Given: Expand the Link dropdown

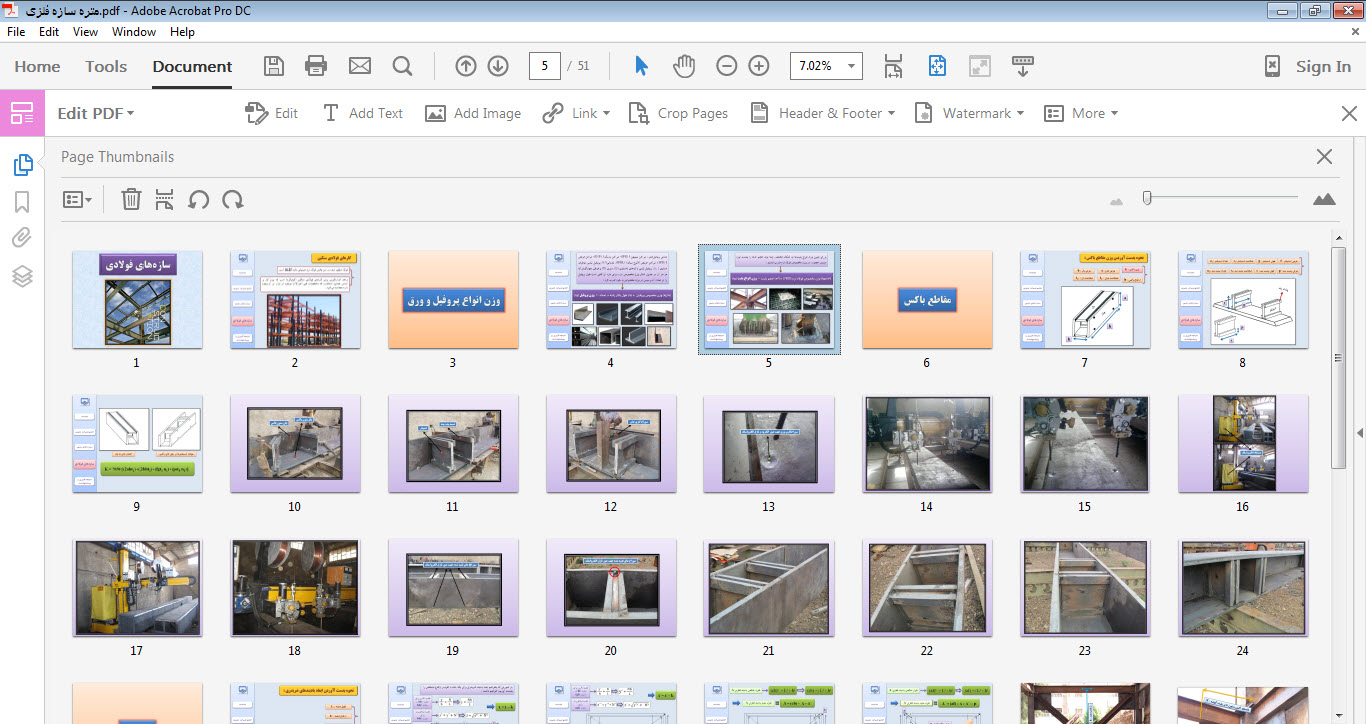Looking at the screenshot, I should 606,114.
